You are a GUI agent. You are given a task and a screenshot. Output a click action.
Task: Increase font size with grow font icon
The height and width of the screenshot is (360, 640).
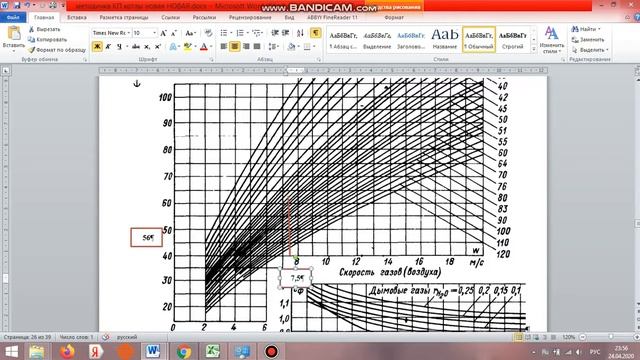point(163,33)
